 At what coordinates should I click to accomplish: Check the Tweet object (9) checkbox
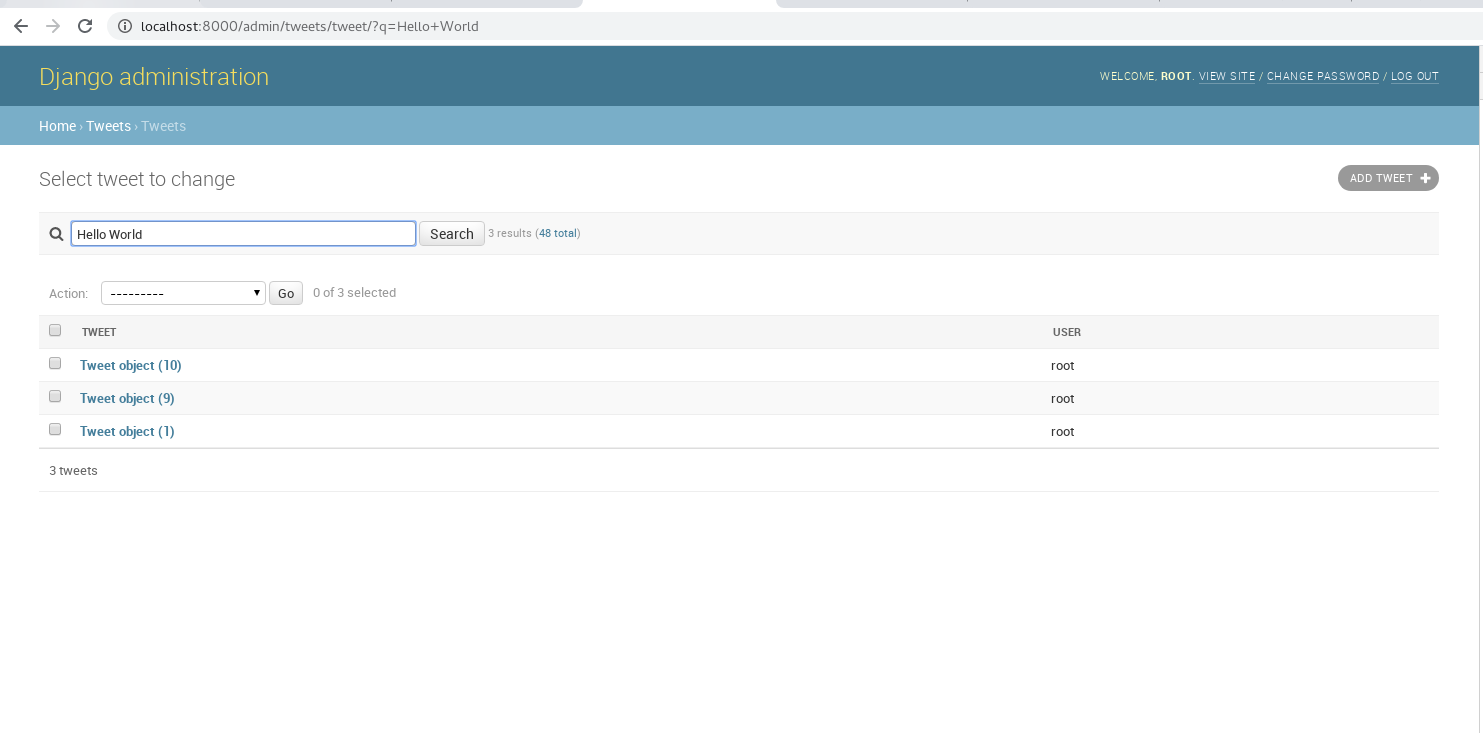pyautogui.click(x=55, y=396)
